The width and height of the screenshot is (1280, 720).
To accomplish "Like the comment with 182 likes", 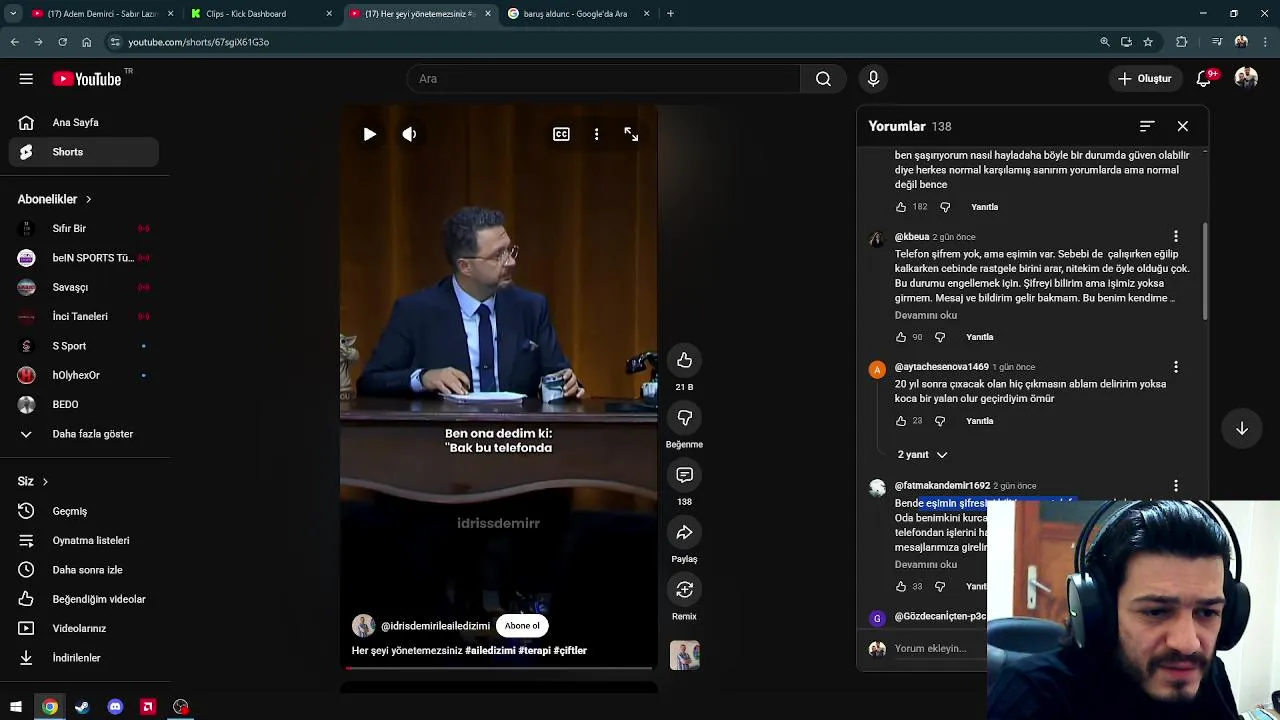I will click(901, 207).
